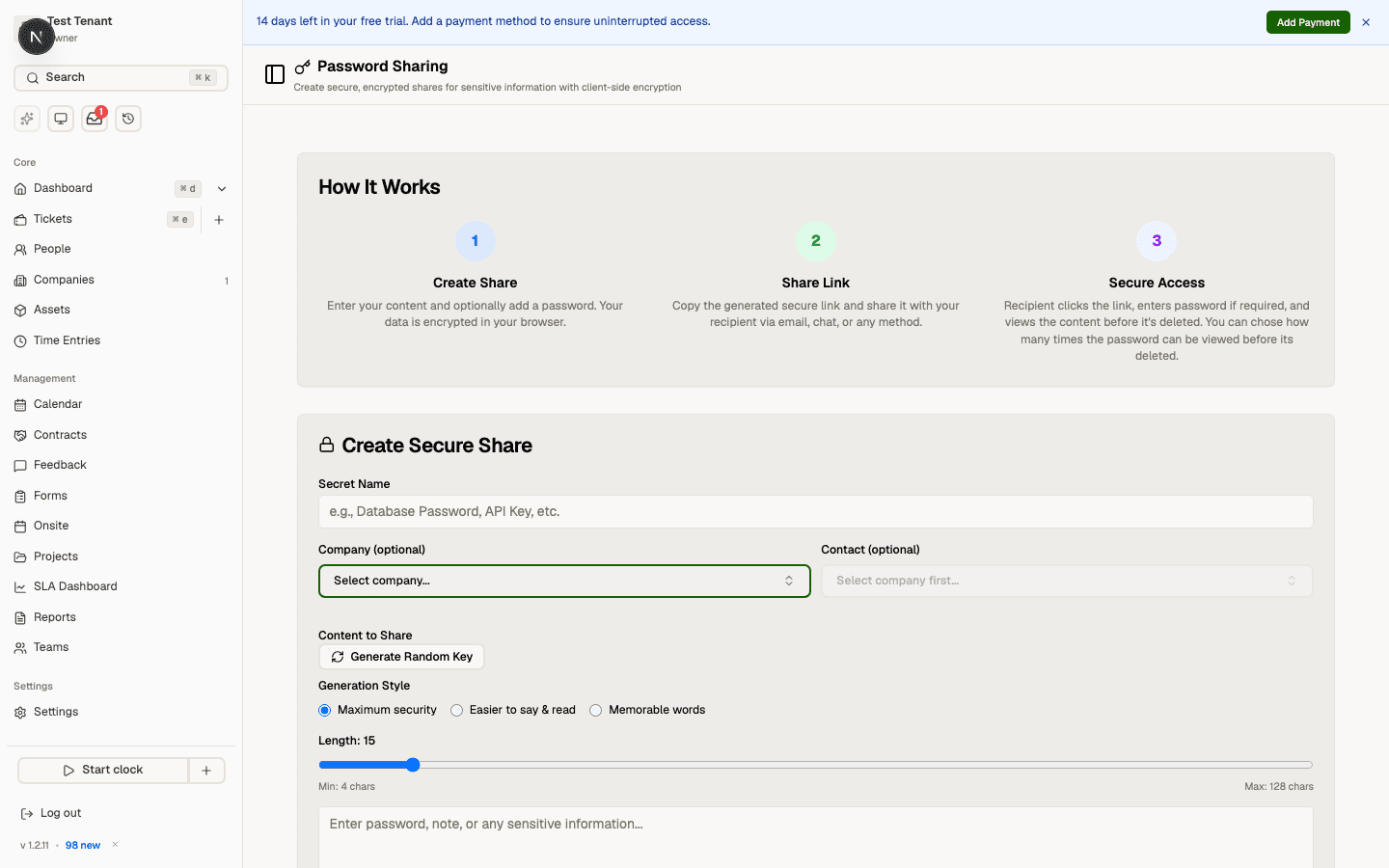
Task: Select Maximum security generation style
Action: click(324, 710)
